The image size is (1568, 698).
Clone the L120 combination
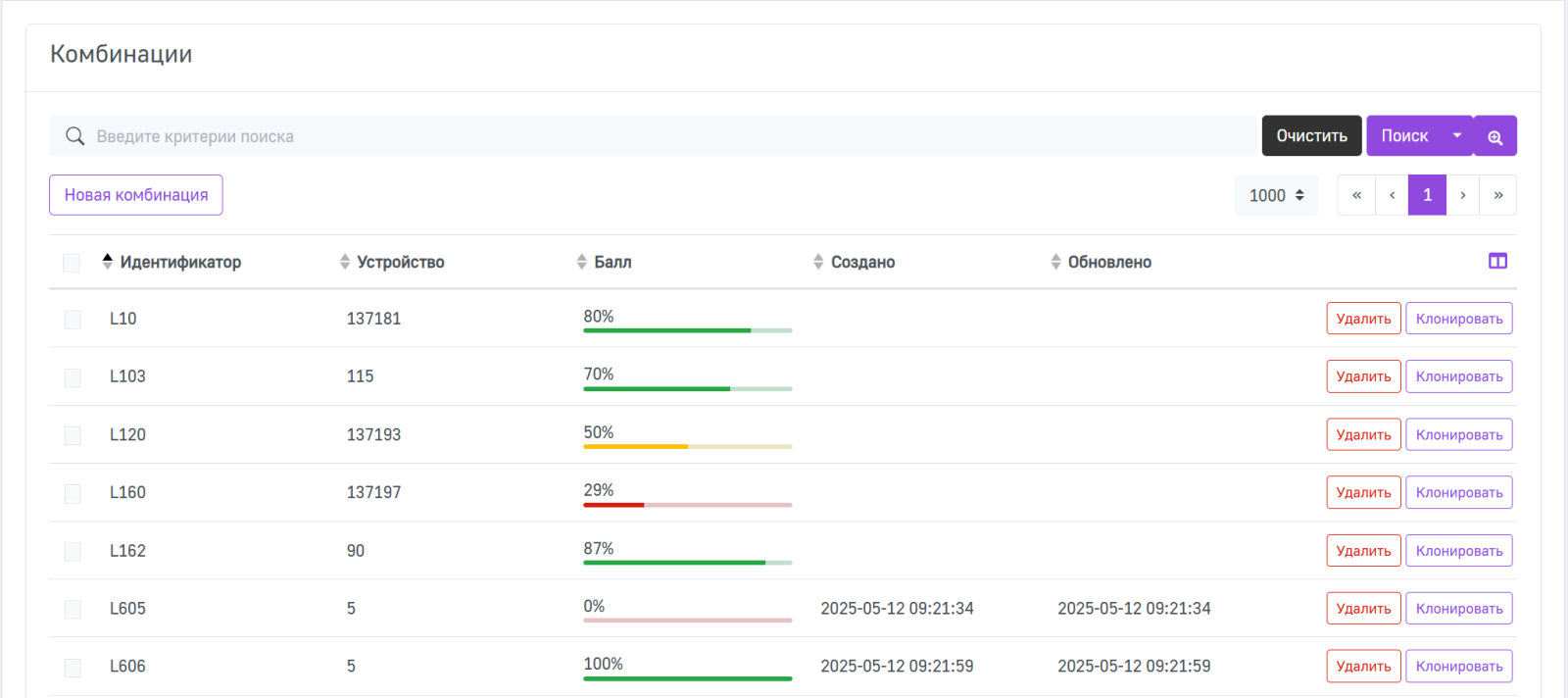coord(1459,434)
